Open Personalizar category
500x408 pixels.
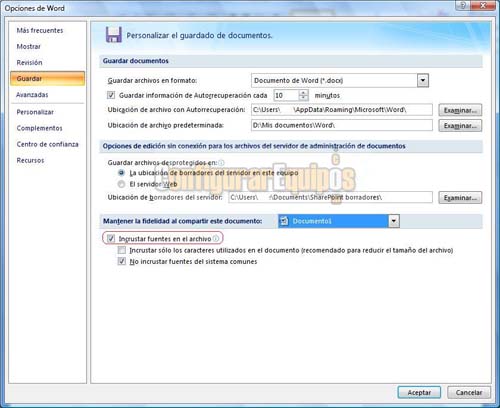tap(35, 112)
